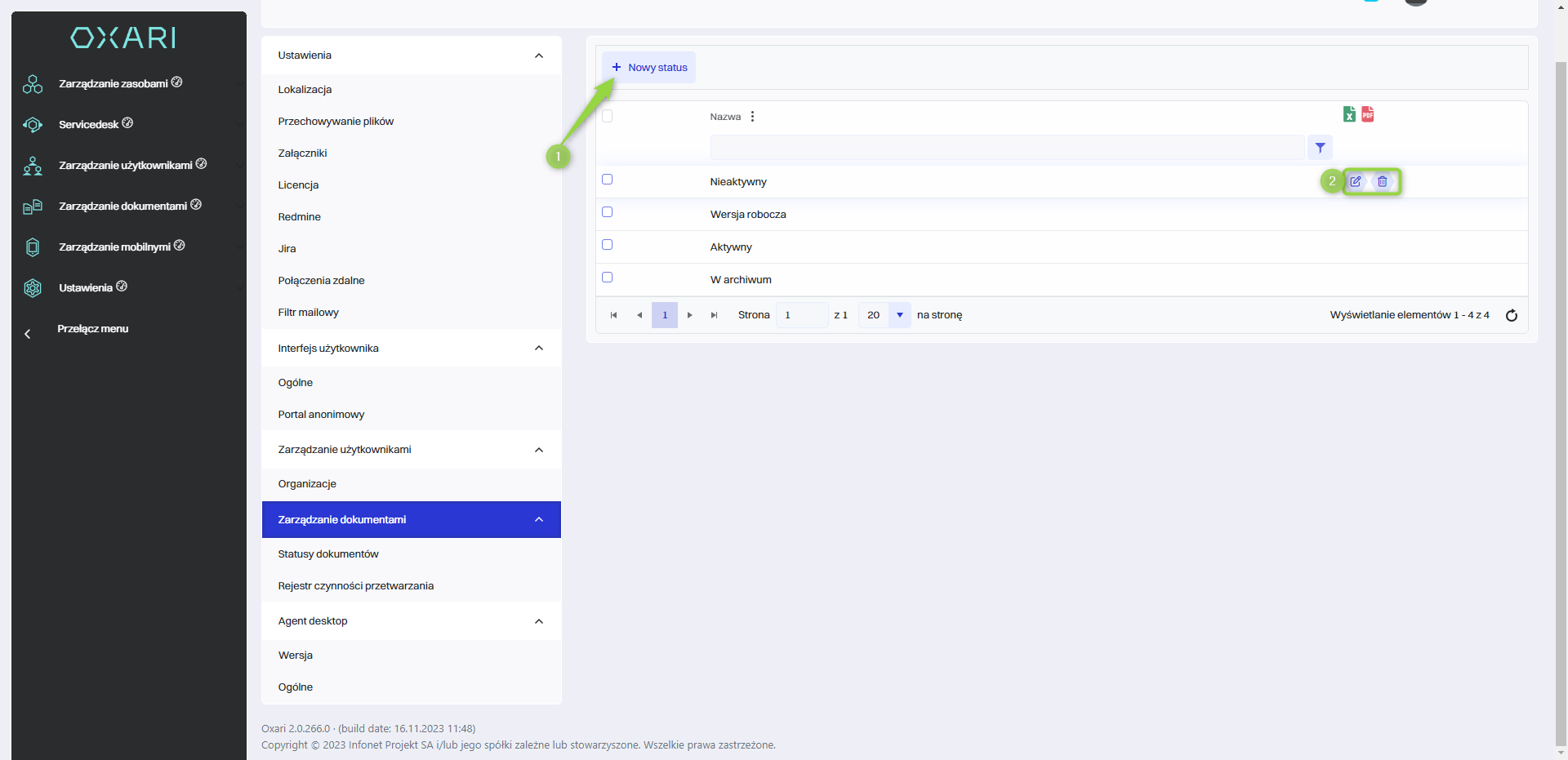This screenshot has width=1568, height=760.
Task: Collapse the Interfejs użytkownika section
Action: 539,349
